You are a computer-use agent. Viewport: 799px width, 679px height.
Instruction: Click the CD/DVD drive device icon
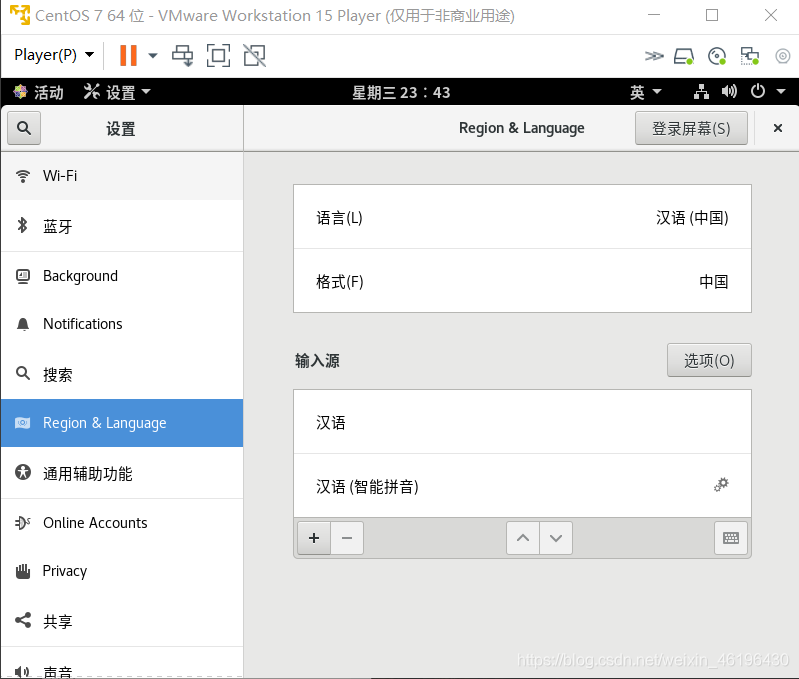pos(717,56)
